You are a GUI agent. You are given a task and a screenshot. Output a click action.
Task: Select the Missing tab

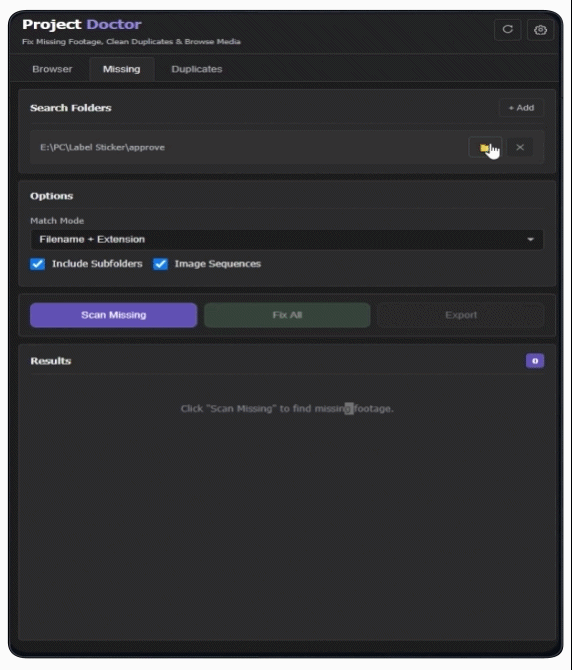[121, 69]
